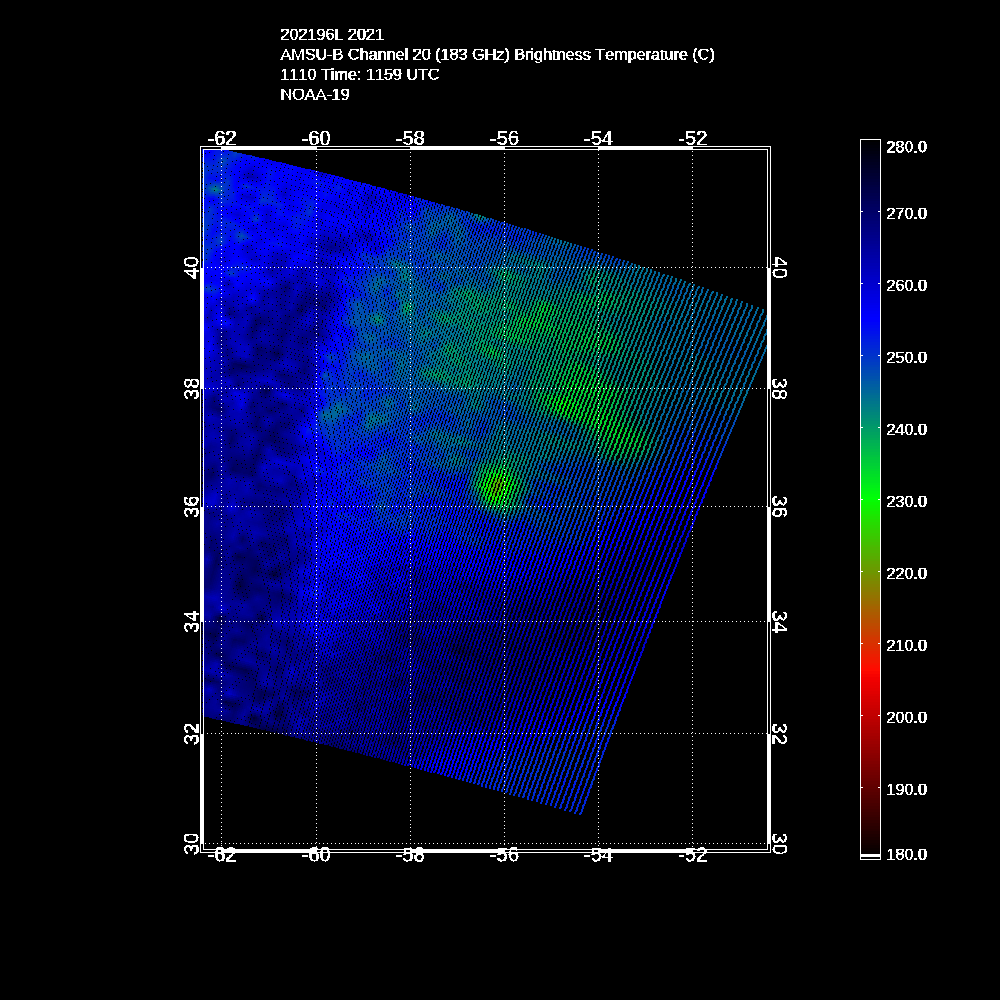Click the 200.0 colorbar label
The image size is (1000, 1000).
pyautogui.click(x=907, y=717)
